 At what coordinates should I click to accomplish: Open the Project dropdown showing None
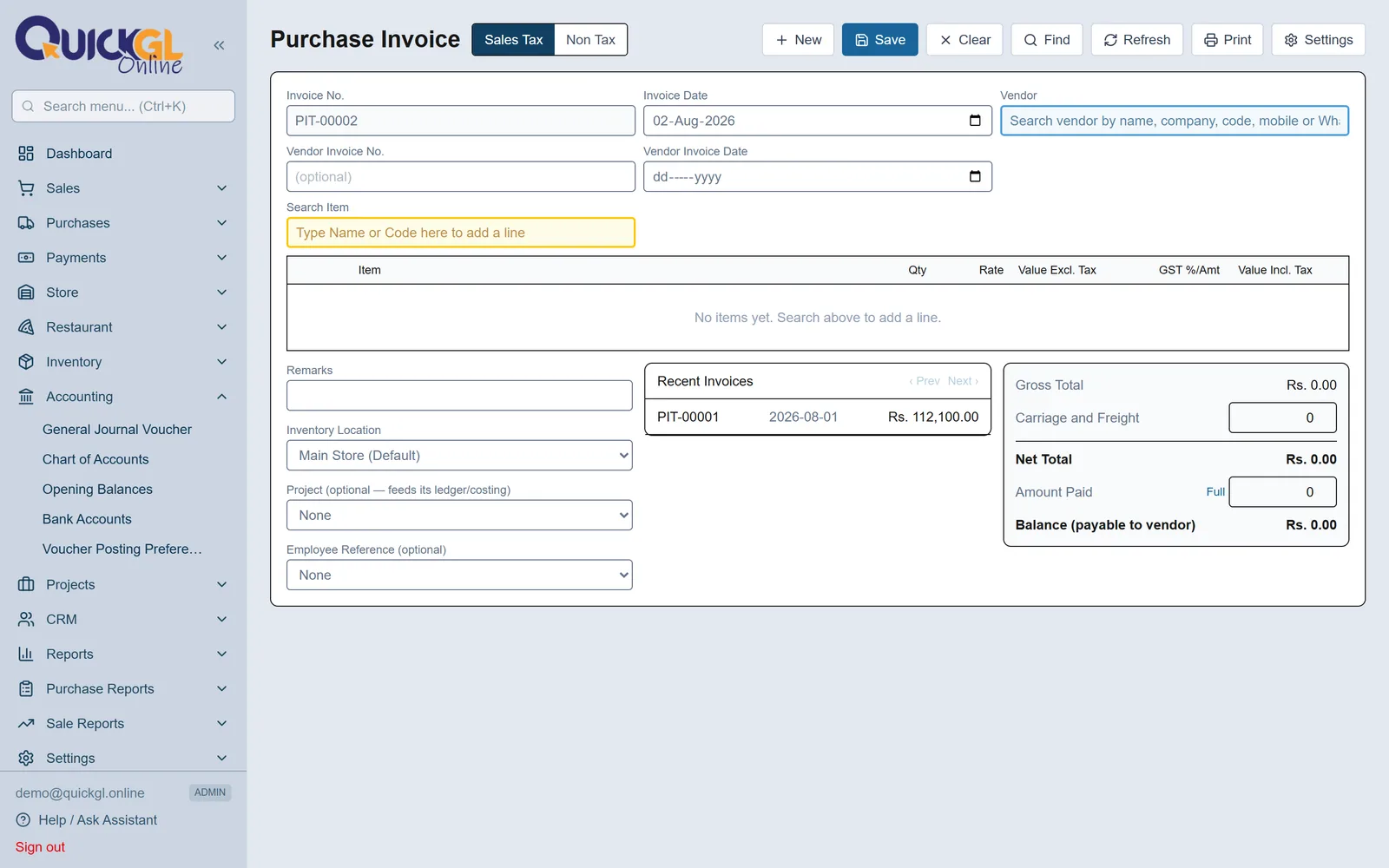[x=459, y=516]
